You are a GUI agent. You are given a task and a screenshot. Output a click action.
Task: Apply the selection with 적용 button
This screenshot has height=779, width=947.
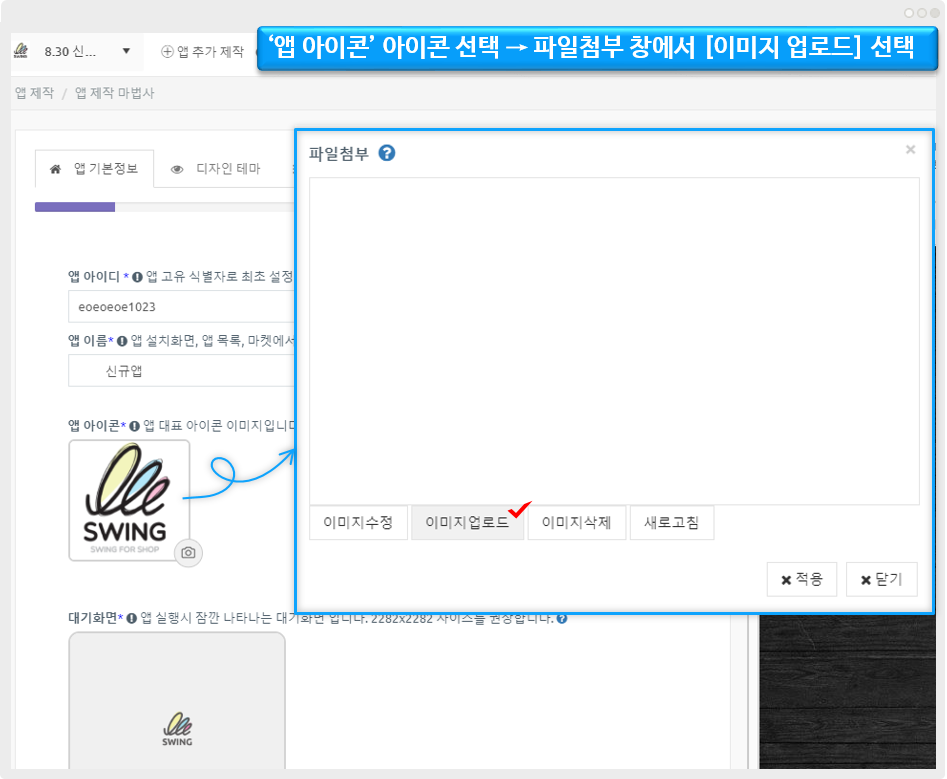[x=801, y=579]
